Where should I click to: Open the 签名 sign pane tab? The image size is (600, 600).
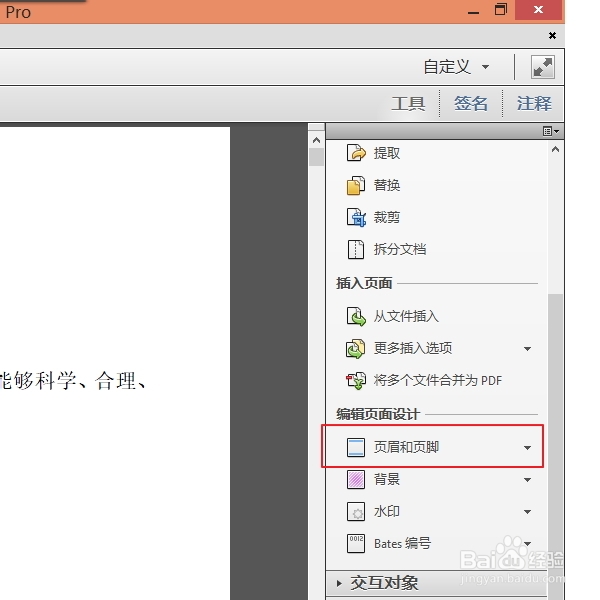click(471, 104)
